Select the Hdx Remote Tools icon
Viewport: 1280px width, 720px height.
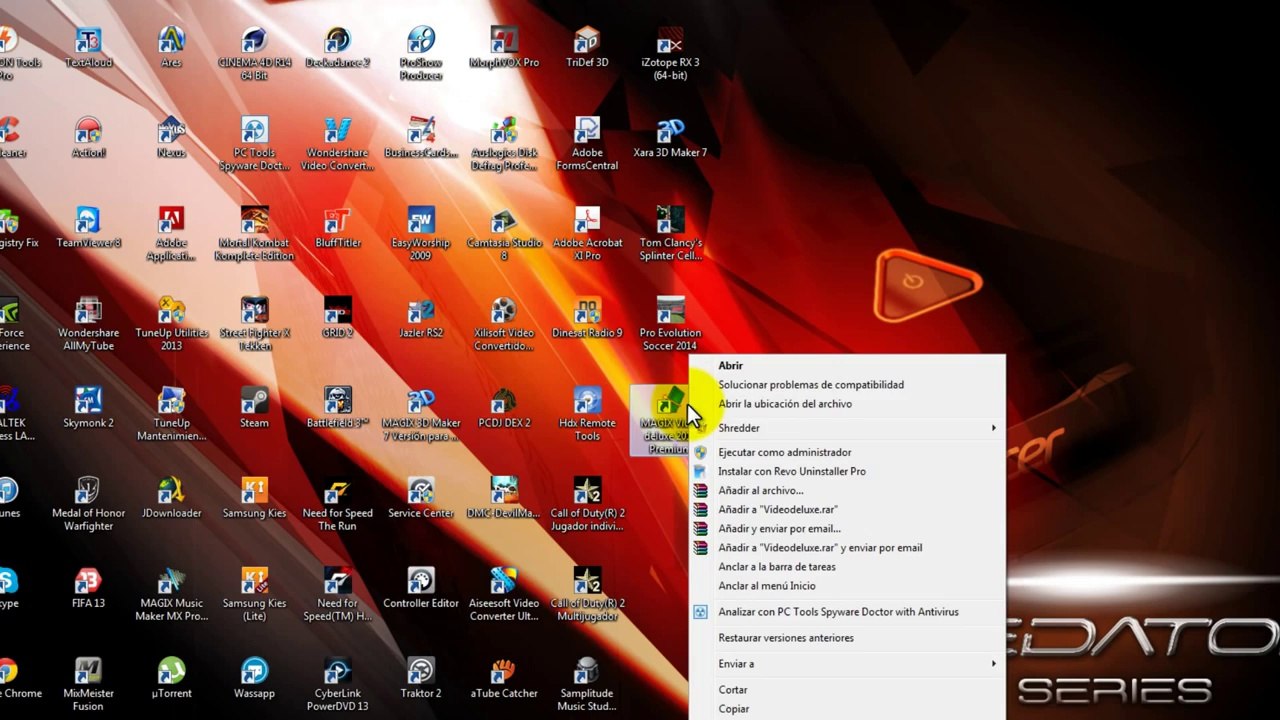(x=587, y=414)
